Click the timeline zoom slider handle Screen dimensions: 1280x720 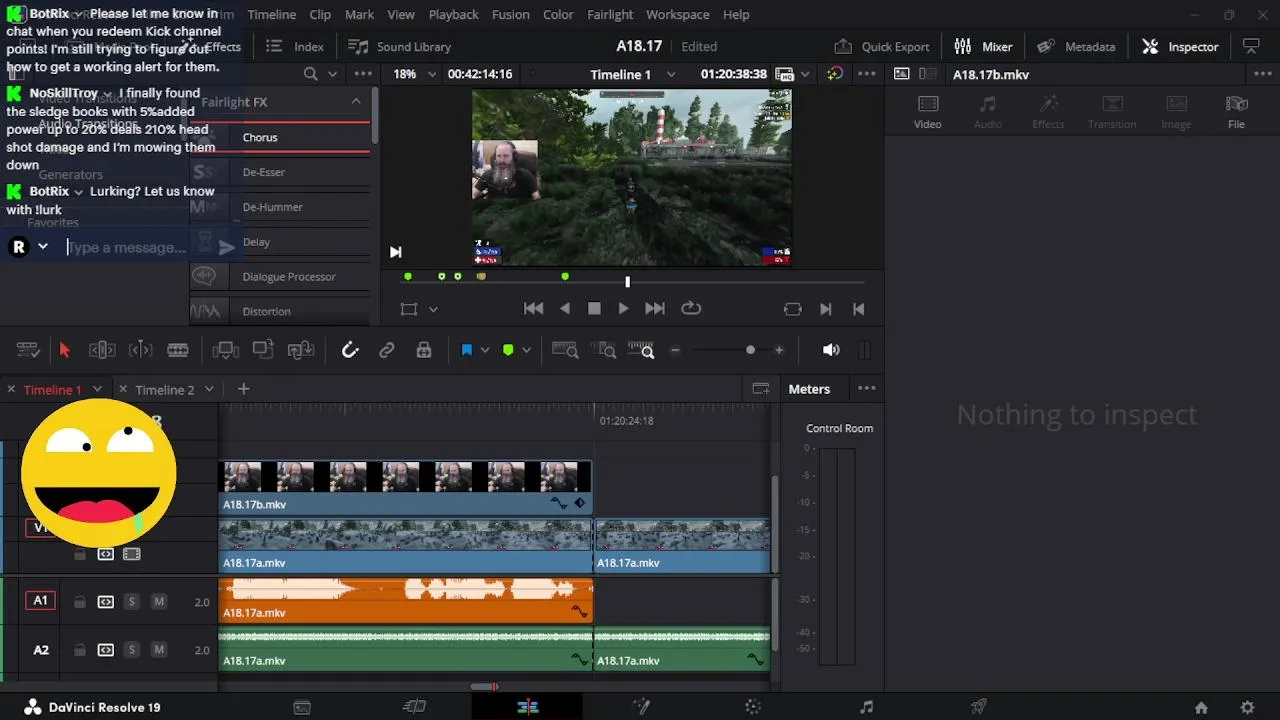[x=750, y=350]
